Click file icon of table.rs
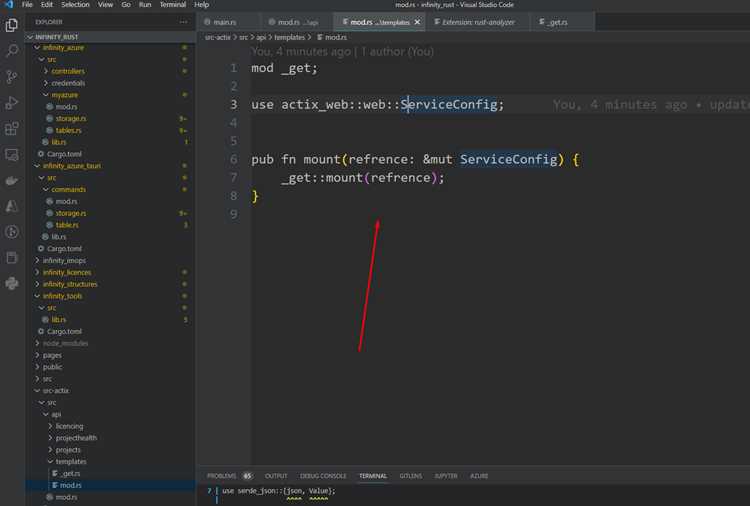Screen dimensions: 750x506 point(49,225)
